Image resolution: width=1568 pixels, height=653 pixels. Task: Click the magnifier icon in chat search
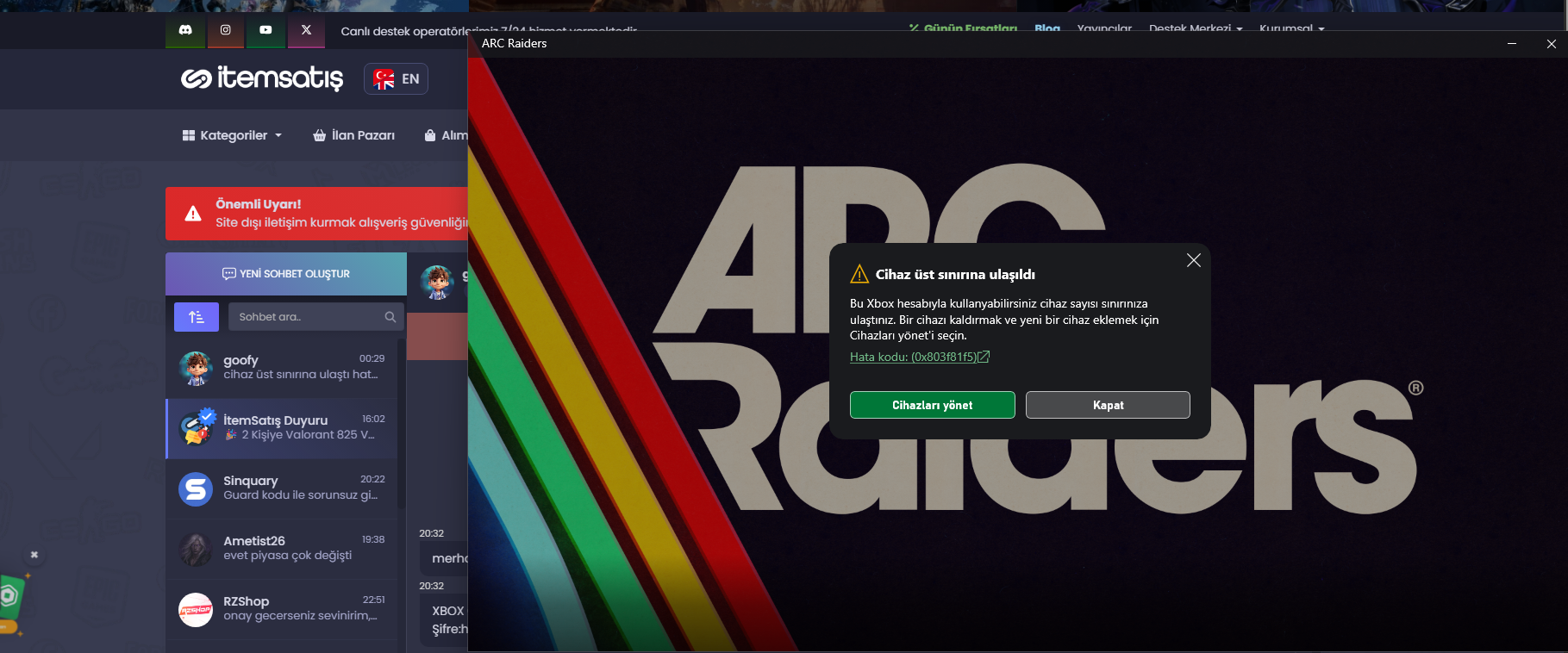pyautogui.click(x=390, y=317)
